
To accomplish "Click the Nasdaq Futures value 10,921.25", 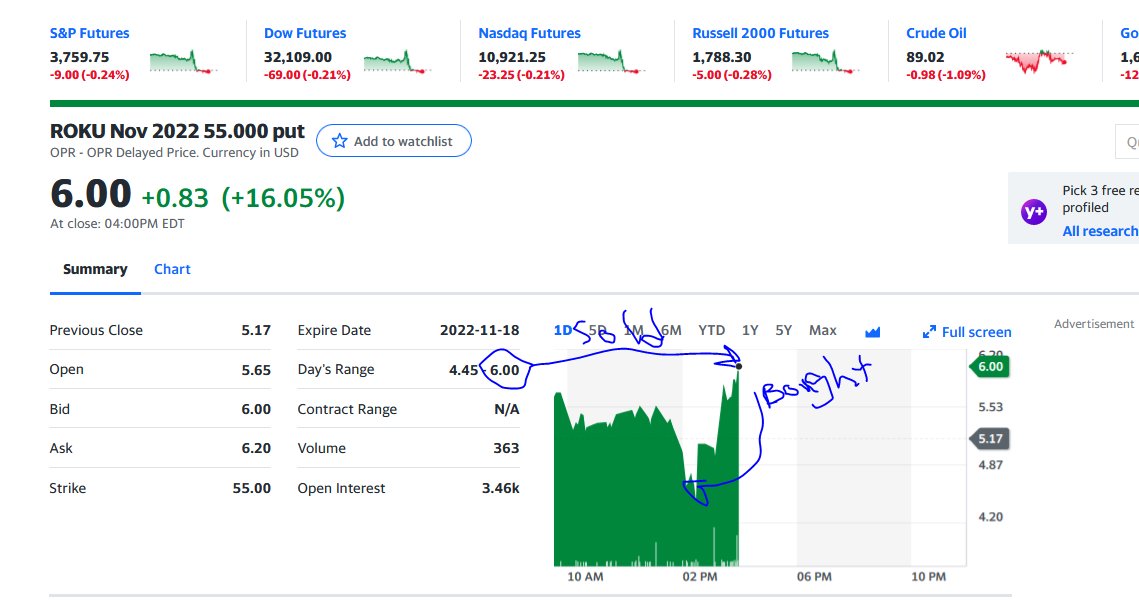I will (512, 57).
